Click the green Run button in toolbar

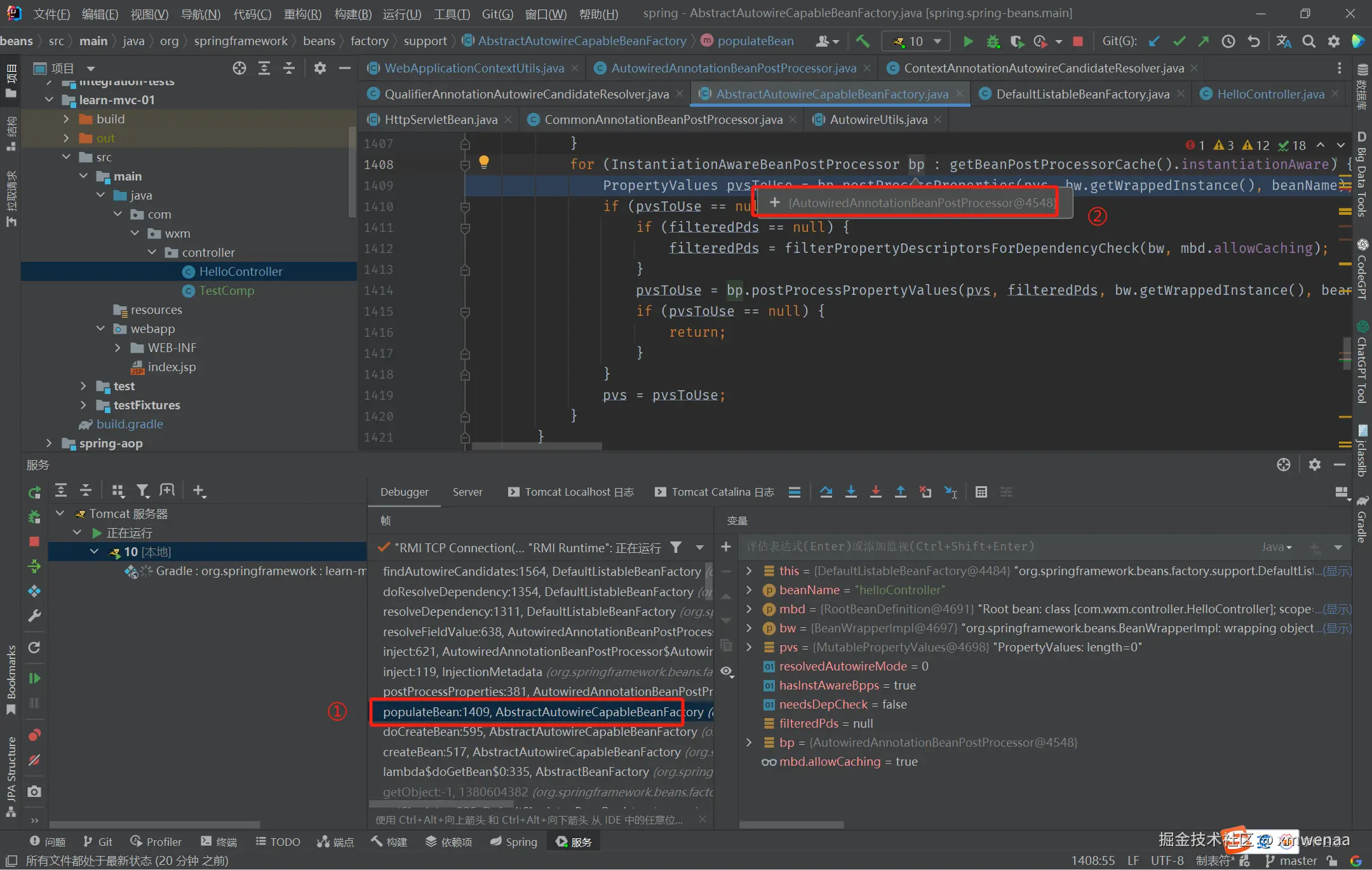point(967,41)
